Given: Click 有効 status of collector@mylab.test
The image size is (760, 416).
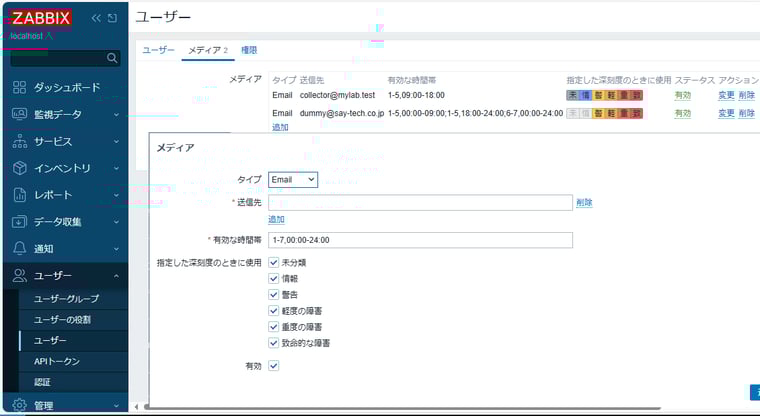Looking at the screenshot, I should tap(682, 96).
